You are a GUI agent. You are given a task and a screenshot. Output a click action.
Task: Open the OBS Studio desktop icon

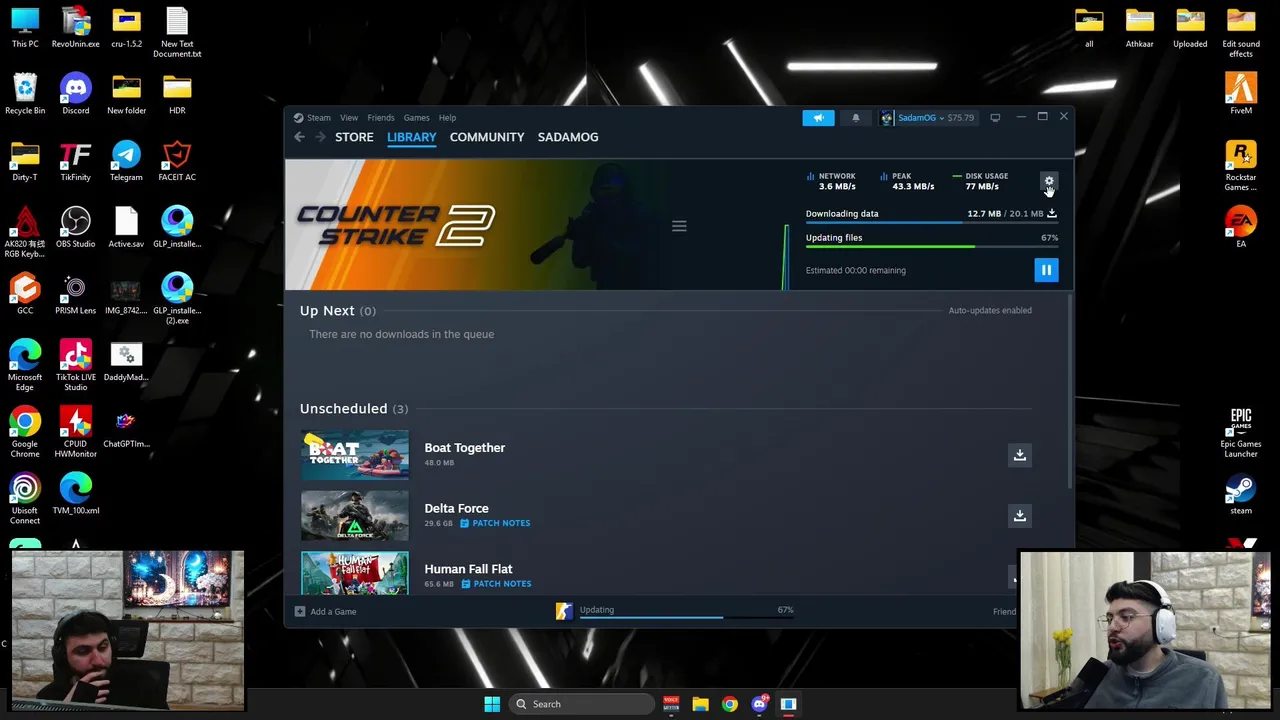(x=76, y=227)
